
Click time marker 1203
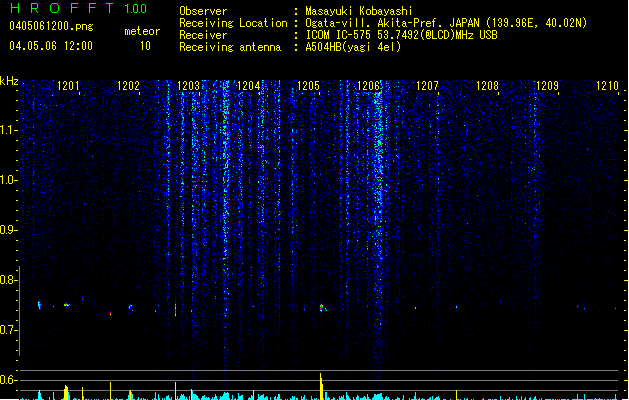[x=188, y=86]
